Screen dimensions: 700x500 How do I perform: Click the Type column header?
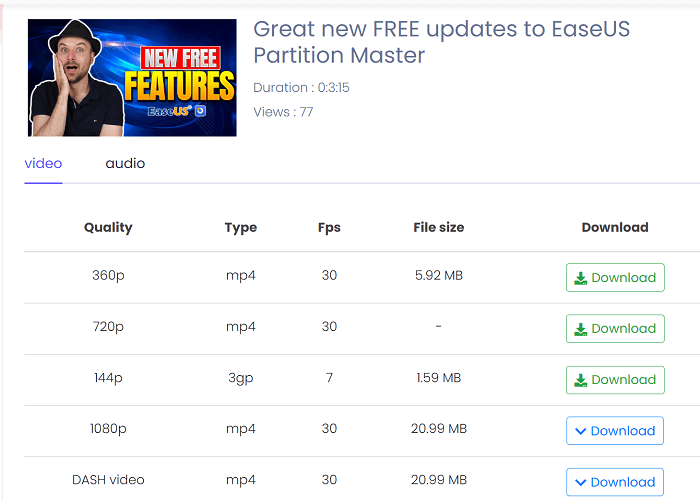click(241, 227)
